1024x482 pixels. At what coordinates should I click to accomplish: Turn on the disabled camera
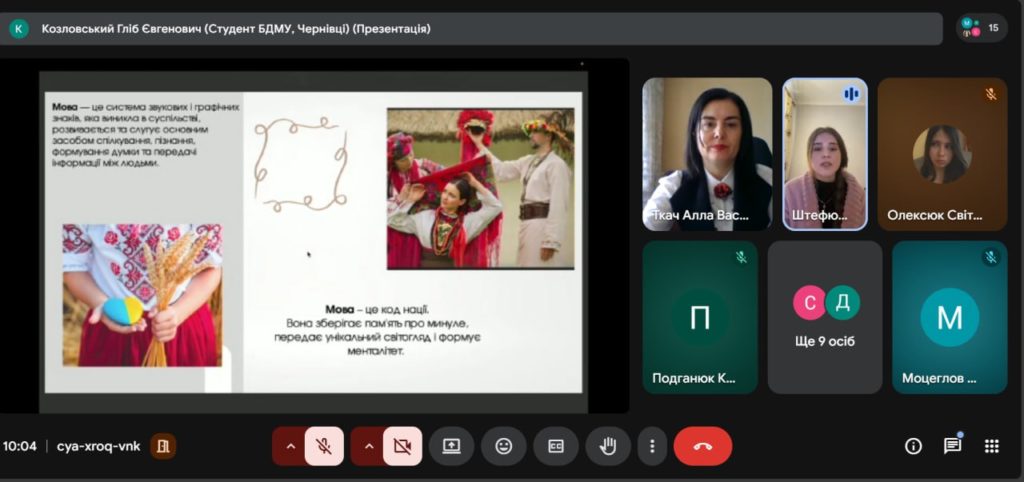pyautogui.click(x=402, y=446)
